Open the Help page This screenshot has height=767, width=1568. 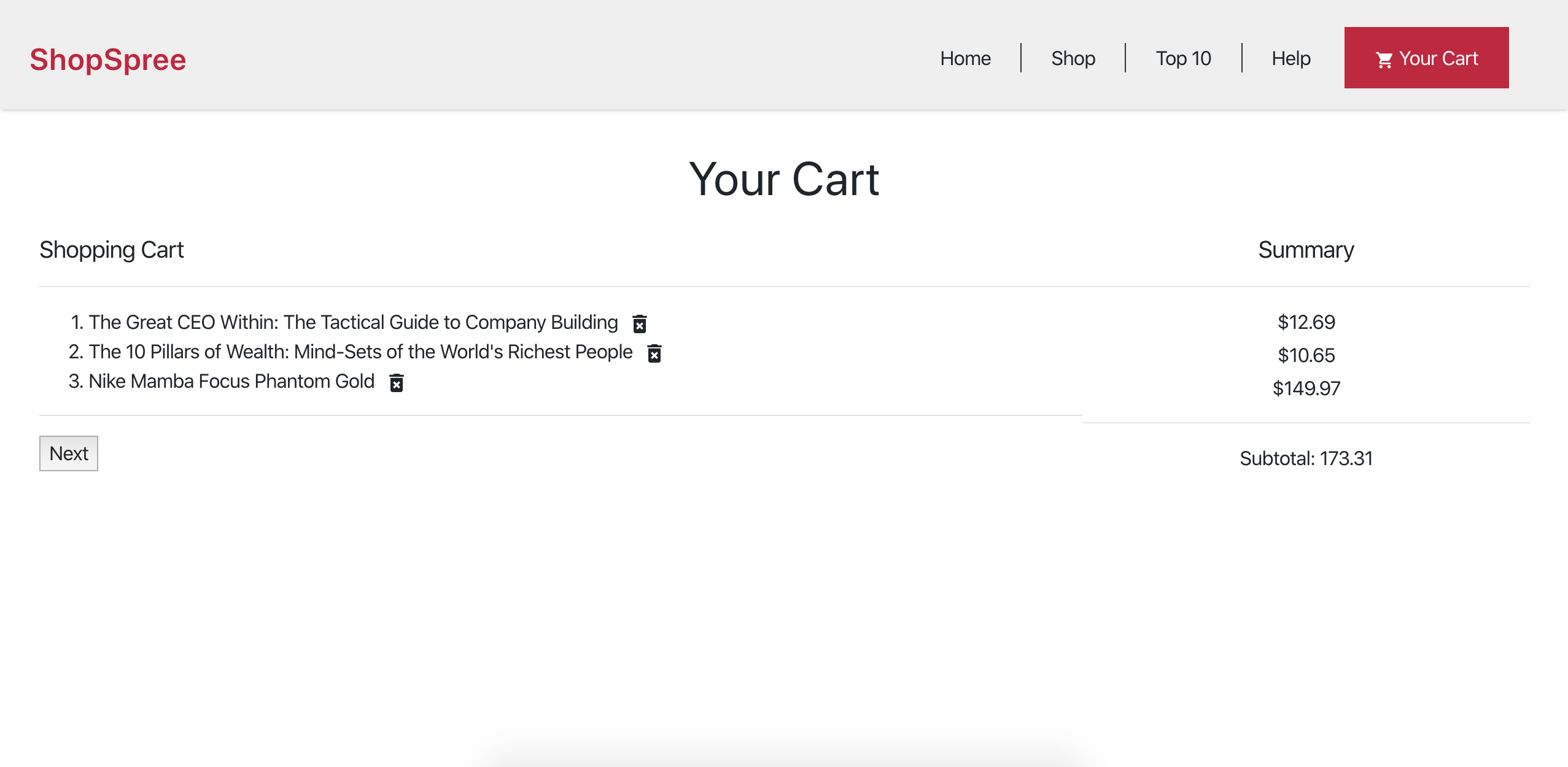1291,58
